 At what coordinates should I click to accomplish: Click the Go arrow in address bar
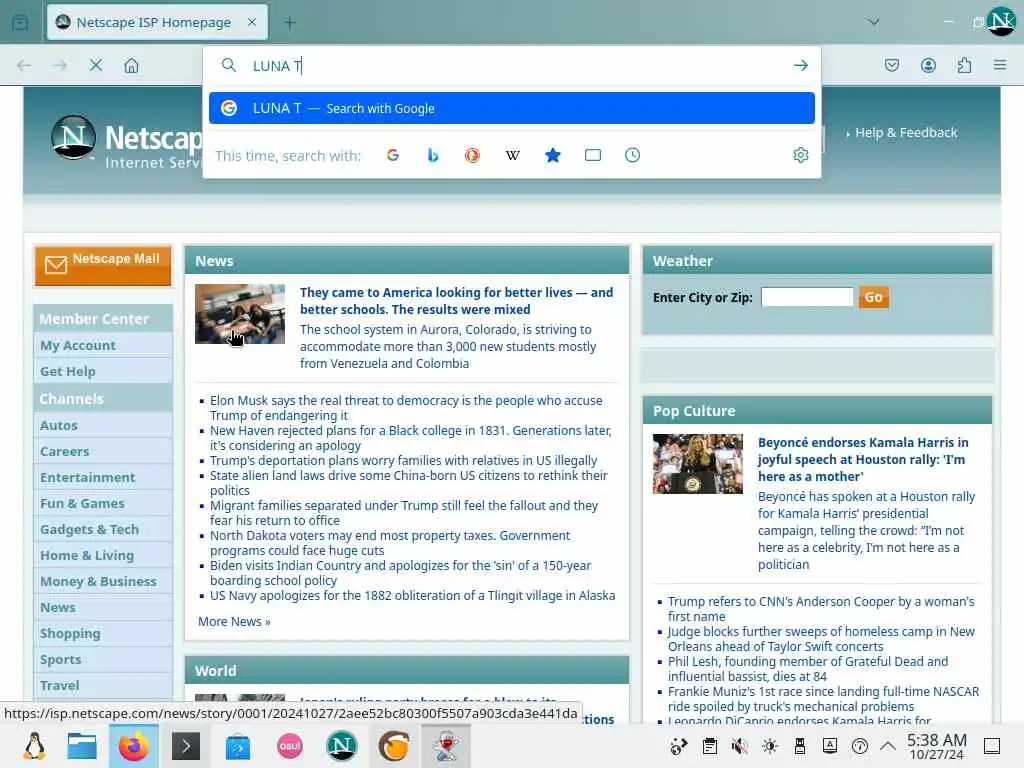[x=801, y=65]
